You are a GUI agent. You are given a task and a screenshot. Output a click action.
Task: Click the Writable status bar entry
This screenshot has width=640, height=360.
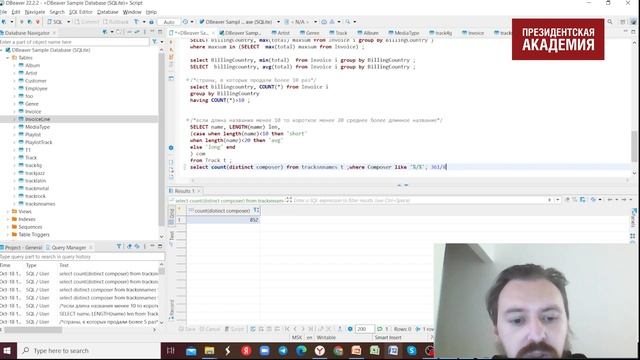[326, 338]
